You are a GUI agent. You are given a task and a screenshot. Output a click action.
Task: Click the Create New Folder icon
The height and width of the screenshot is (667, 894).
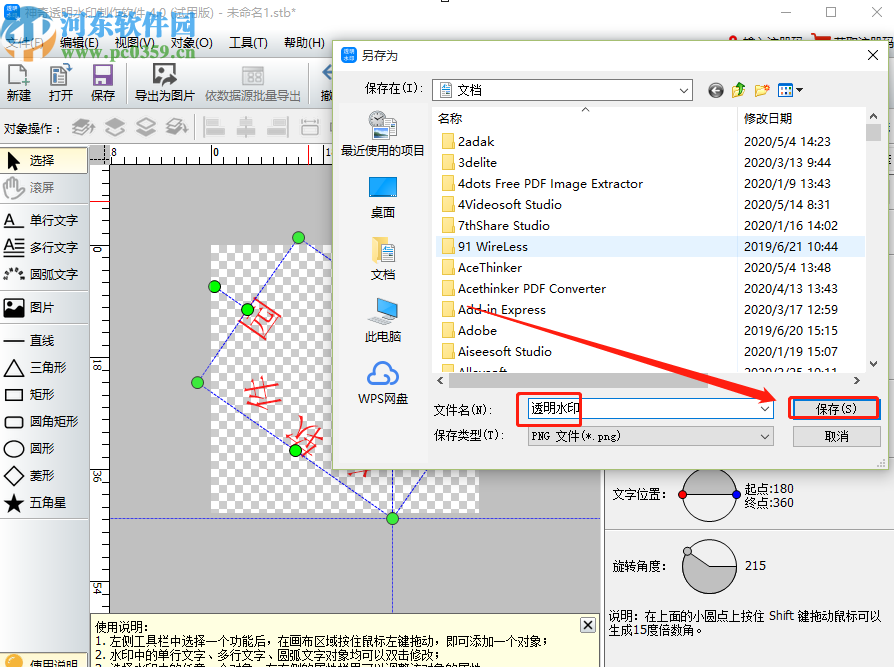click(x=762, y=90)
